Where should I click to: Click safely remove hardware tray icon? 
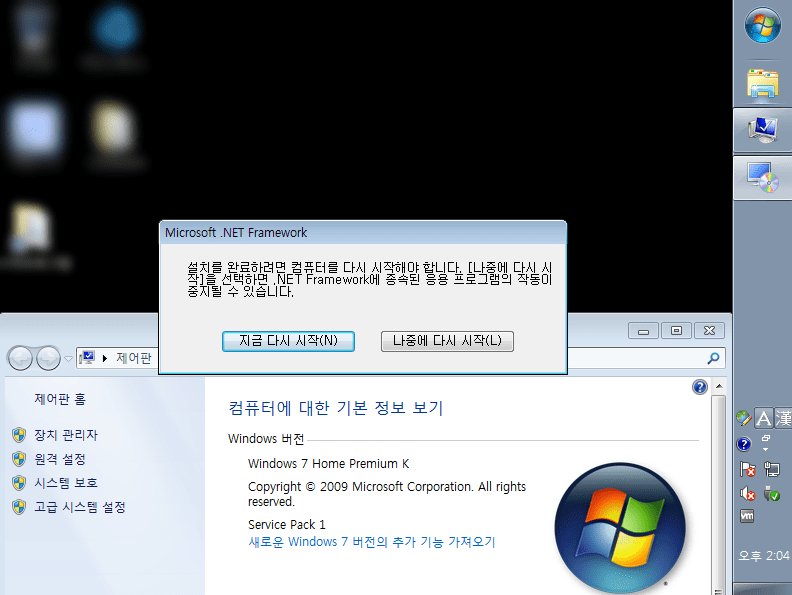tap(772, 493)
